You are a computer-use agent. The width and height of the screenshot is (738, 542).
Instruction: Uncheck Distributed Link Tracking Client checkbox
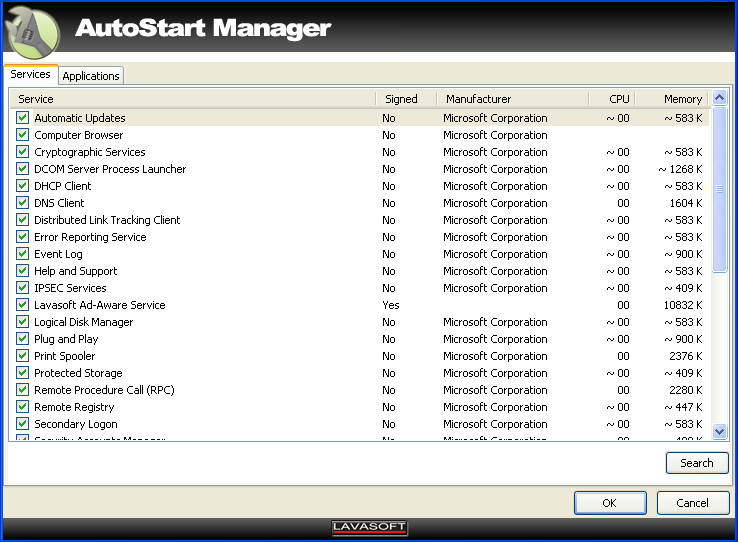pos(22,220)
